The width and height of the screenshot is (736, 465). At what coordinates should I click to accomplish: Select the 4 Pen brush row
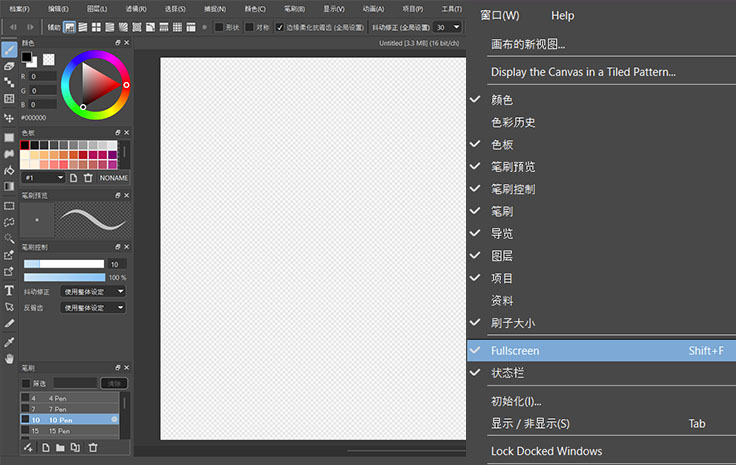pyautogui.click(x=69, y=398)
